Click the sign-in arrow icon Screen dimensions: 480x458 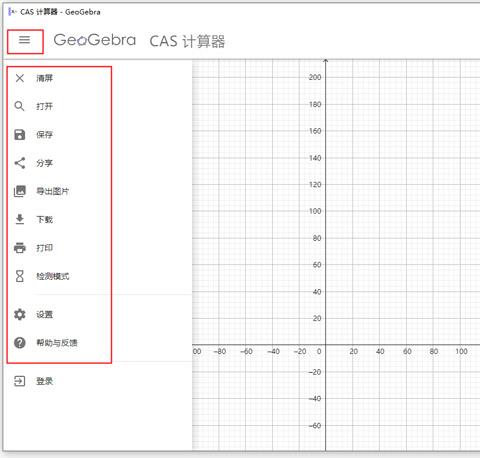pyautogui.click(x=20, y=381)
